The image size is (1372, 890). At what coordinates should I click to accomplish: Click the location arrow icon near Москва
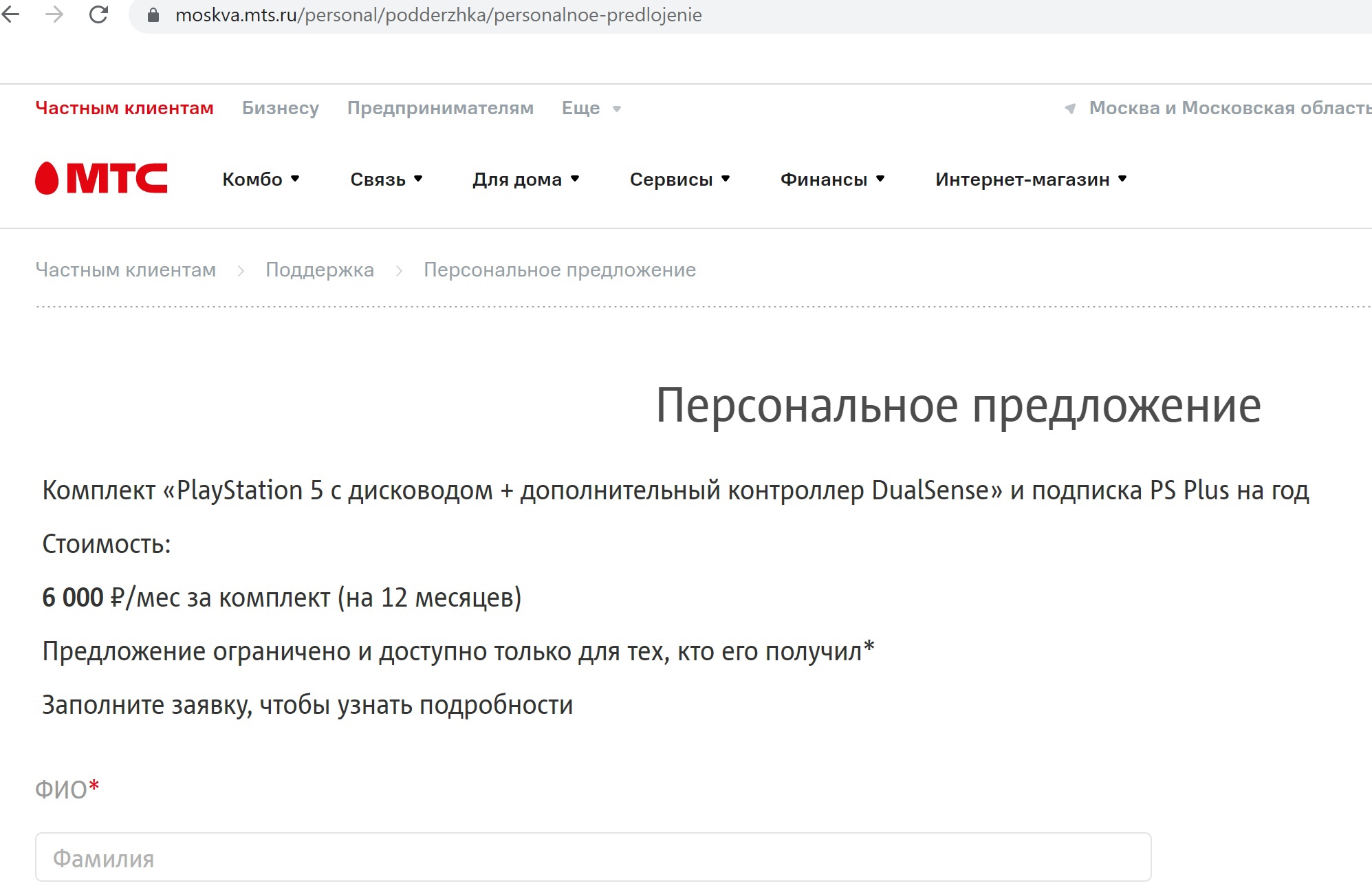[x=1070, y=109]
